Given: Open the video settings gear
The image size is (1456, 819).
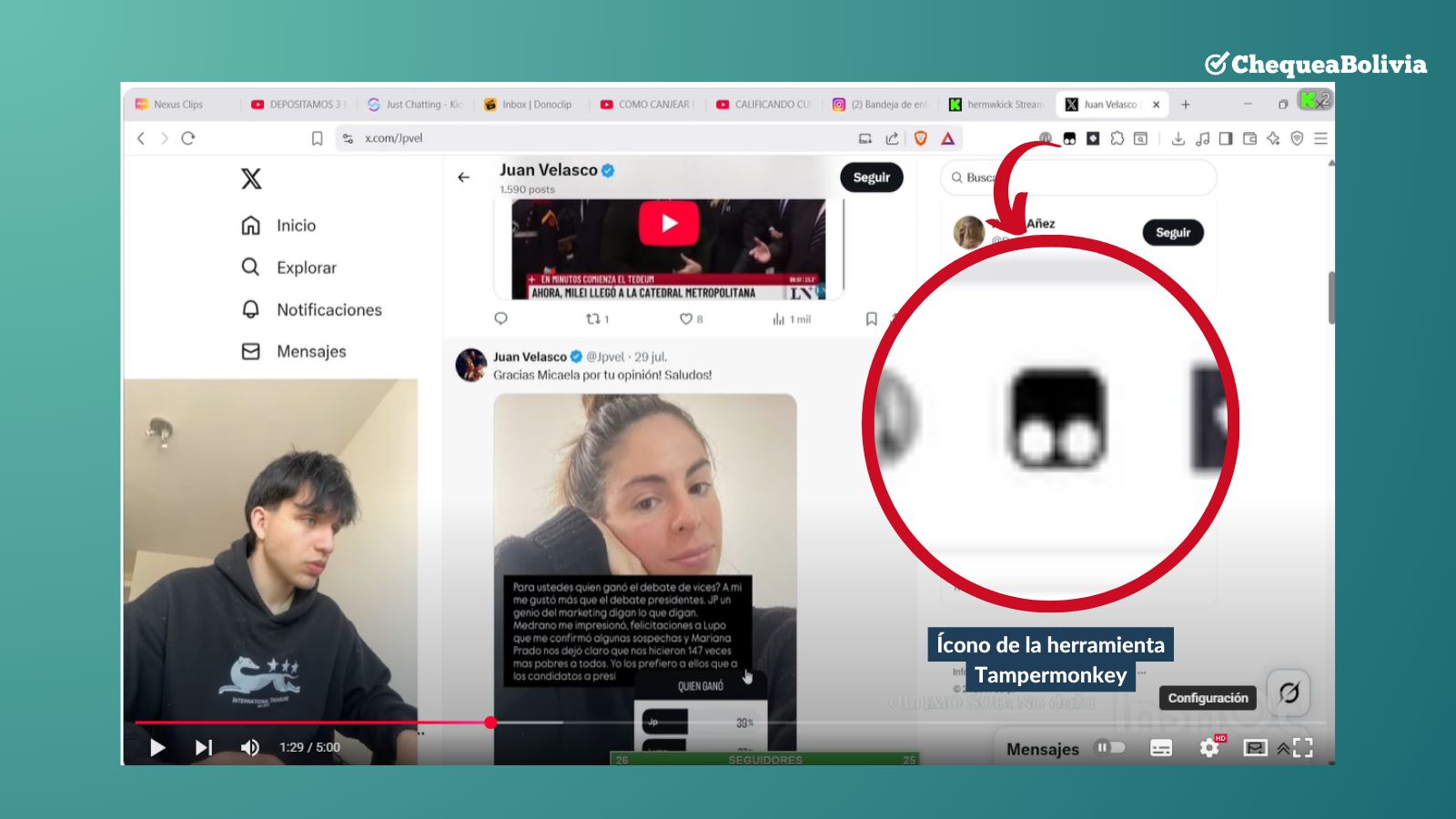Looking at the screenshot, I should click(1209, 748).
